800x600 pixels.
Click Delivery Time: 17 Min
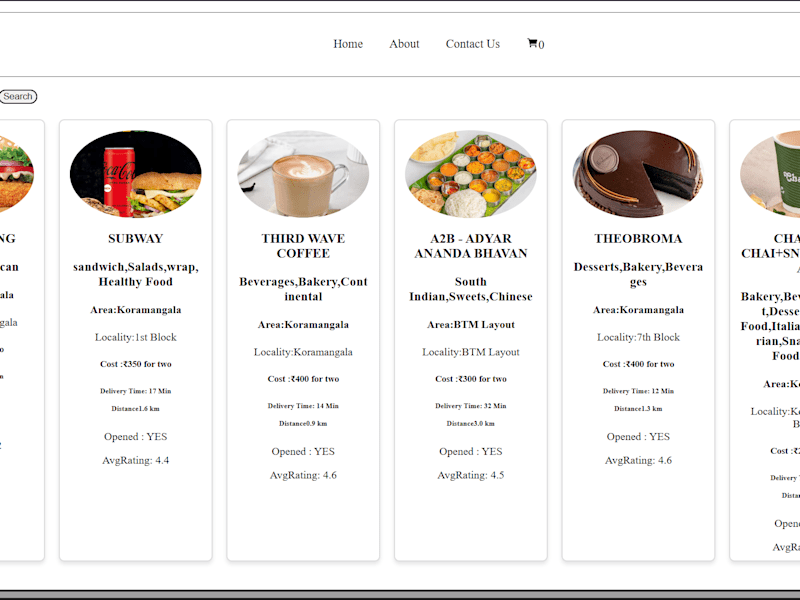coord(136,391)
